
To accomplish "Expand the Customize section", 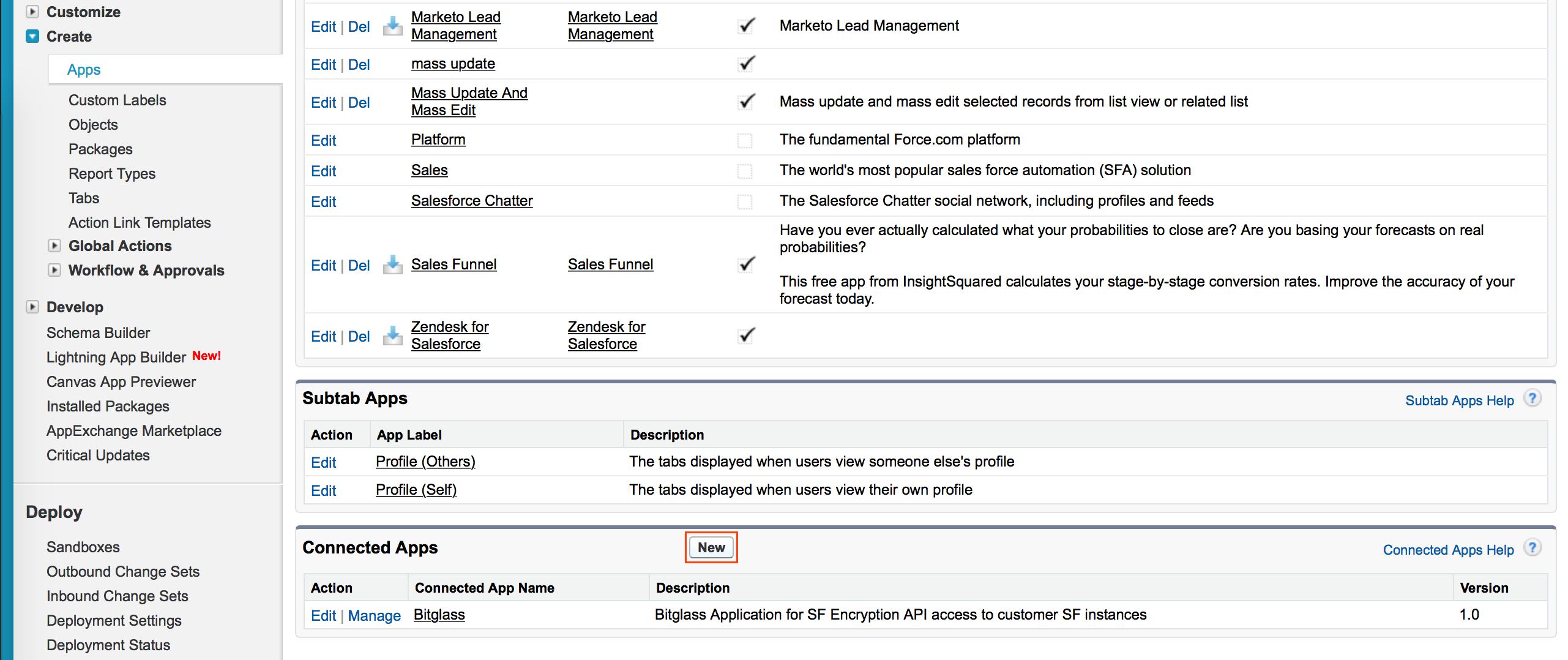I will tap(32, 12).
